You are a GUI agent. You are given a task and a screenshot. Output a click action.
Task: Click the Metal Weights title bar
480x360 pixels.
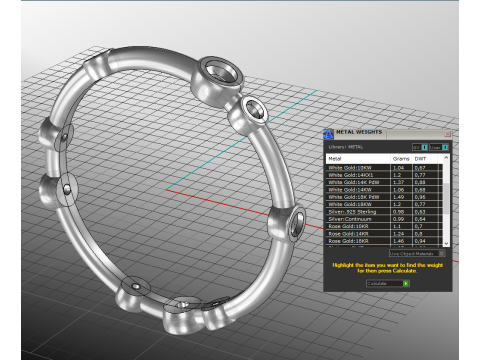coord(388,133)
